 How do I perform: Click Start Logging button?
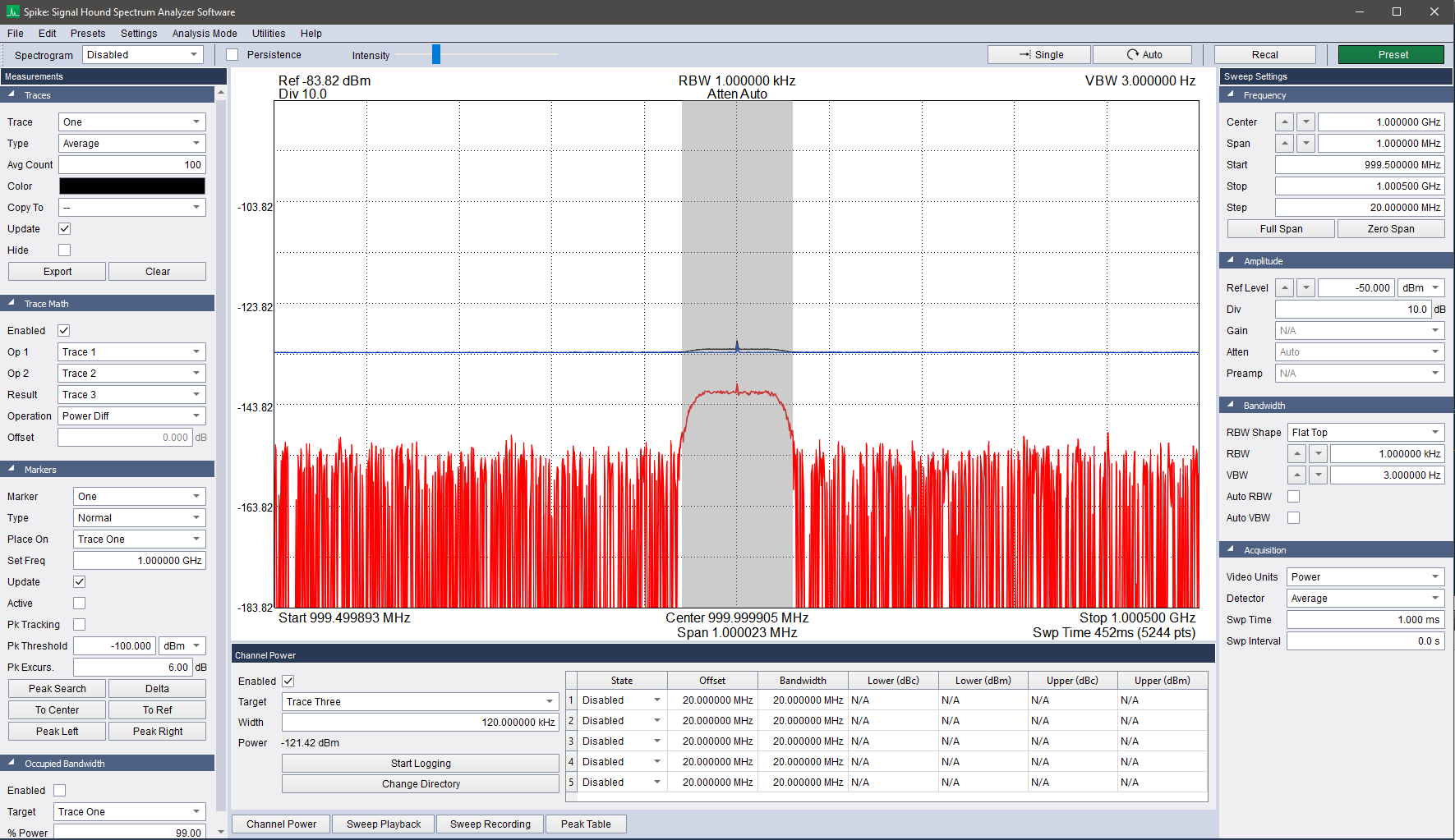coord(421,764)
